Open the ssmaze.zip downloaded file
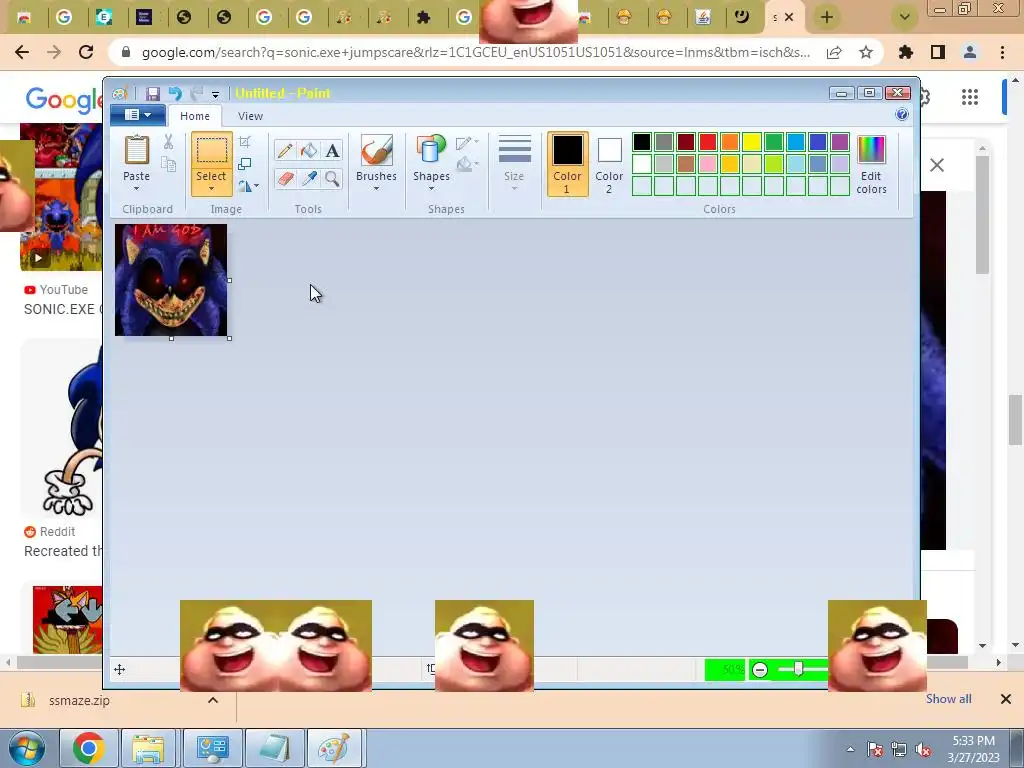1024x768 pixels. [x=79, y=700]
